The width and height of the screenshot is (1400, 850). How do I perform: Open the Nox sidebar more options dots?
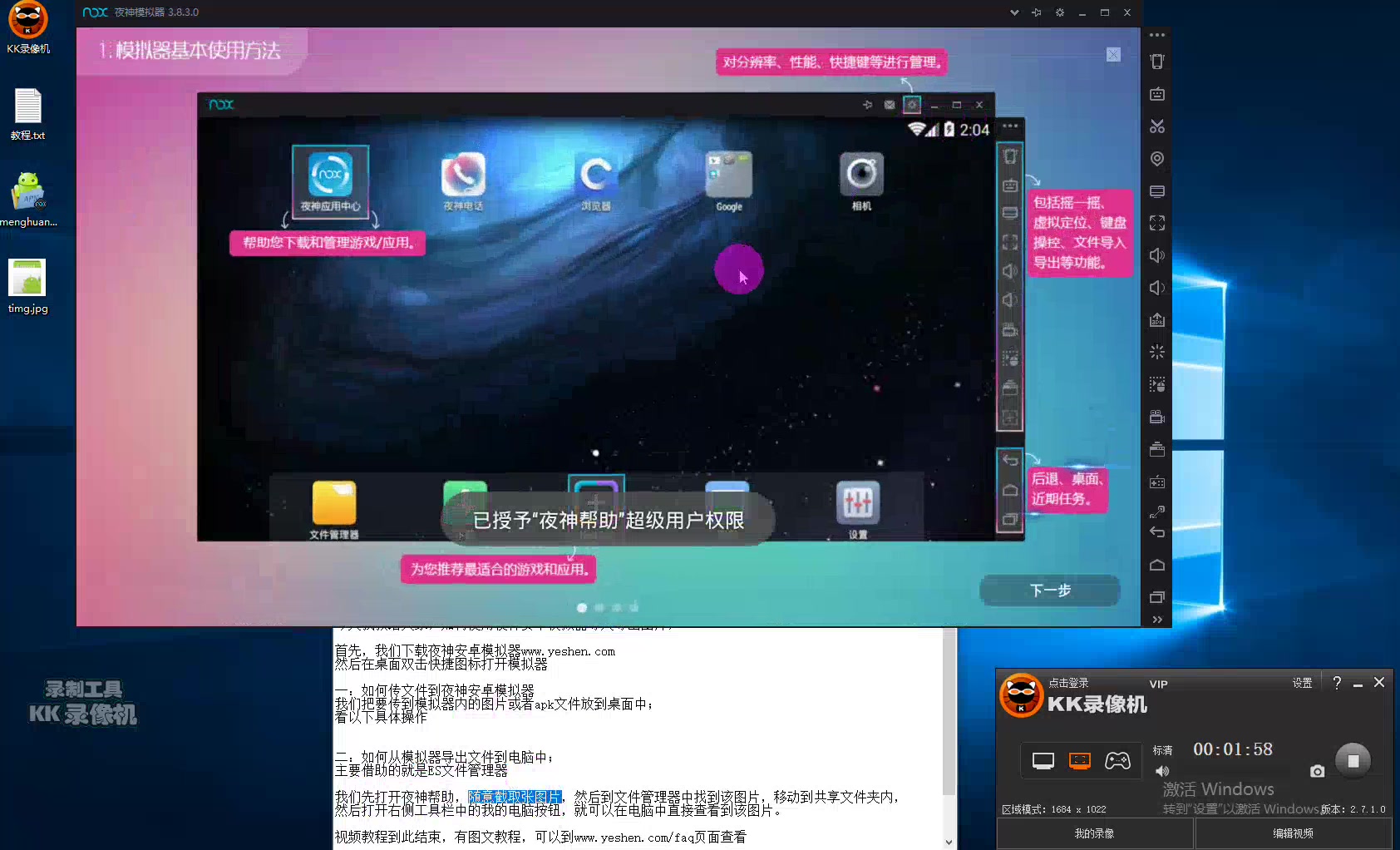(1156, 35)
